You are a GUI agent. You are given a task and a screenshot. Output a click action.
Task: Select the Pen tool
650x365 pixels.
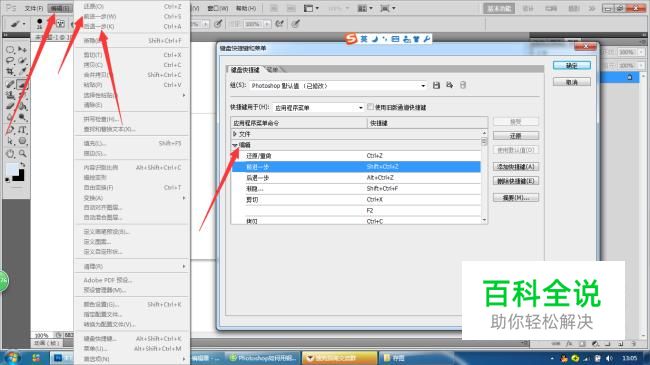pyautogui.click(x=10, y=130)
